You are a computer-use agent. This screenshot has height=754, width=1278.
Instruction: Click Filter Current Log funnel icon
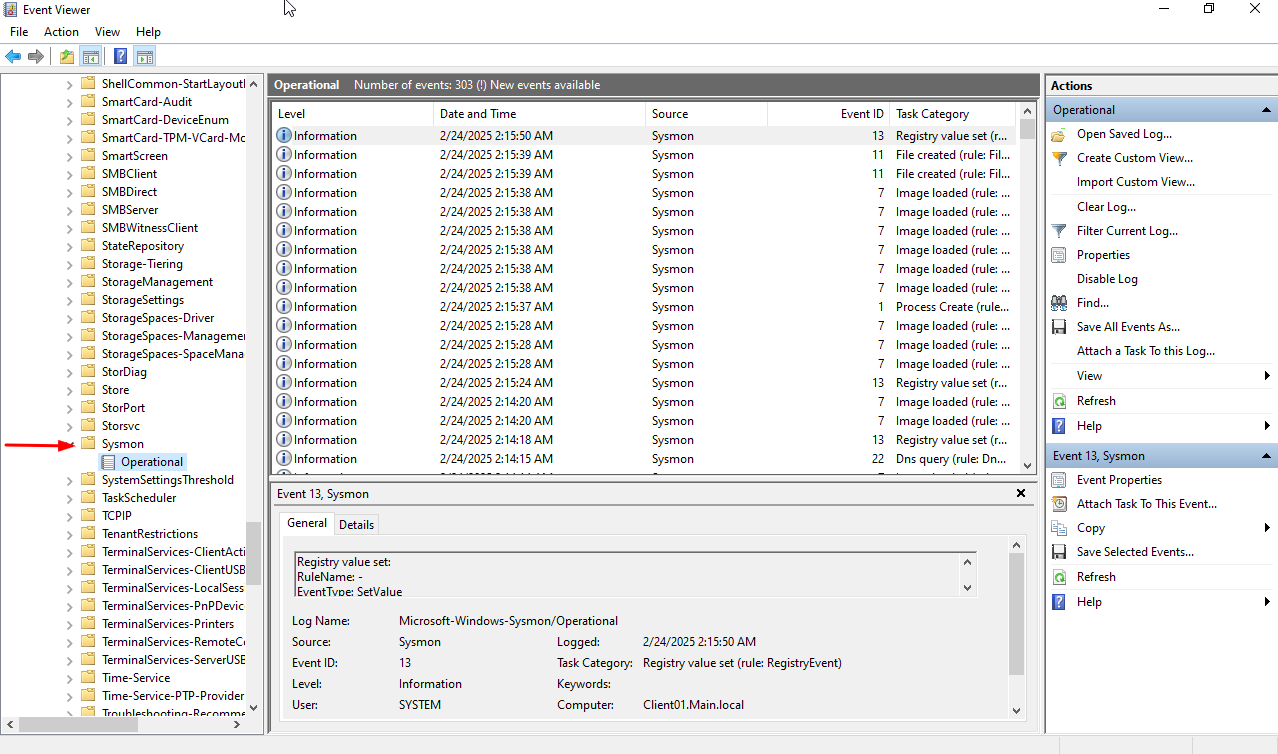[1059, 231]
